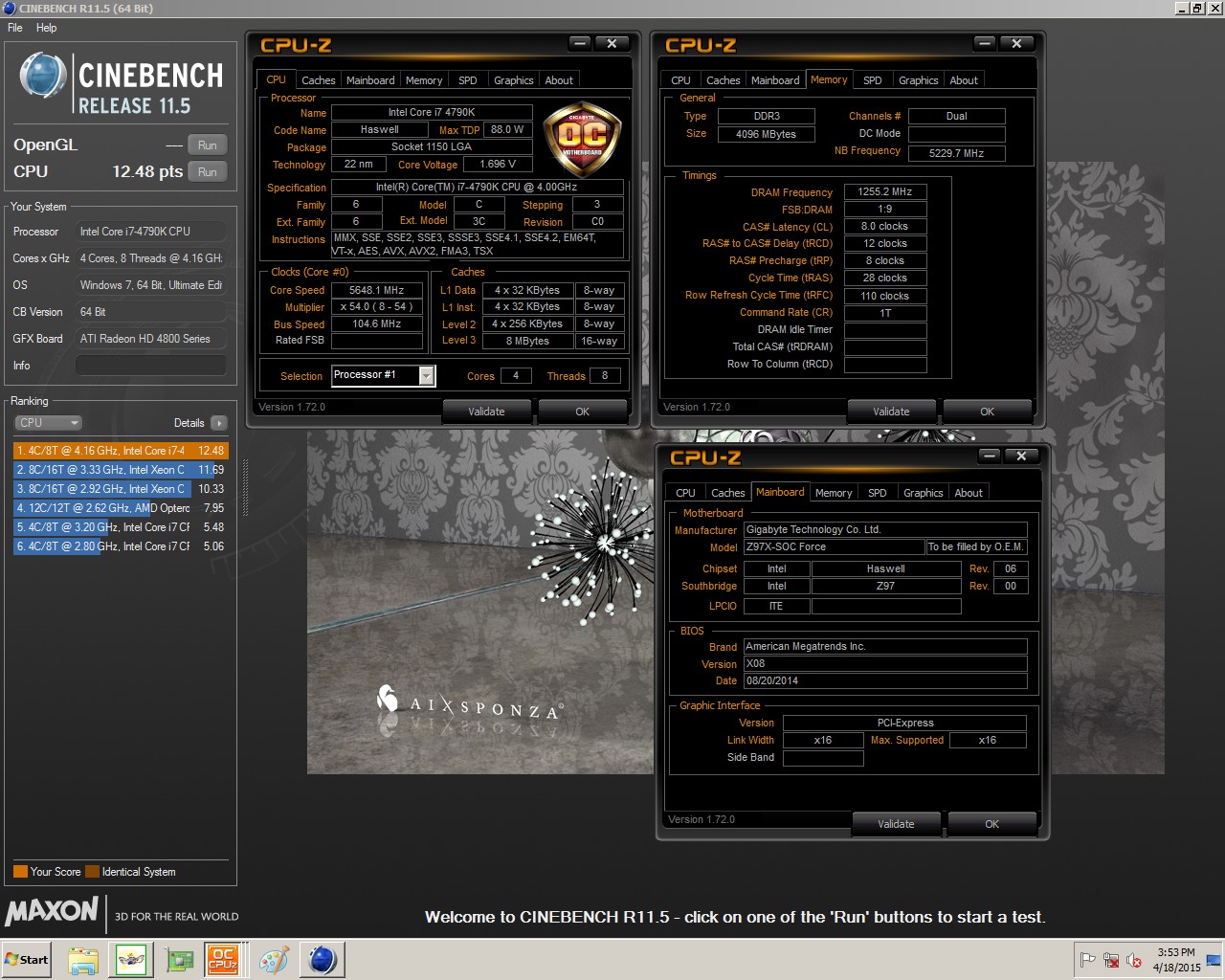The height and width of the screenshot is (980, 1225).
Task: Click the CAS# Latency 8.0 clocks value
Action: point(885,226)
